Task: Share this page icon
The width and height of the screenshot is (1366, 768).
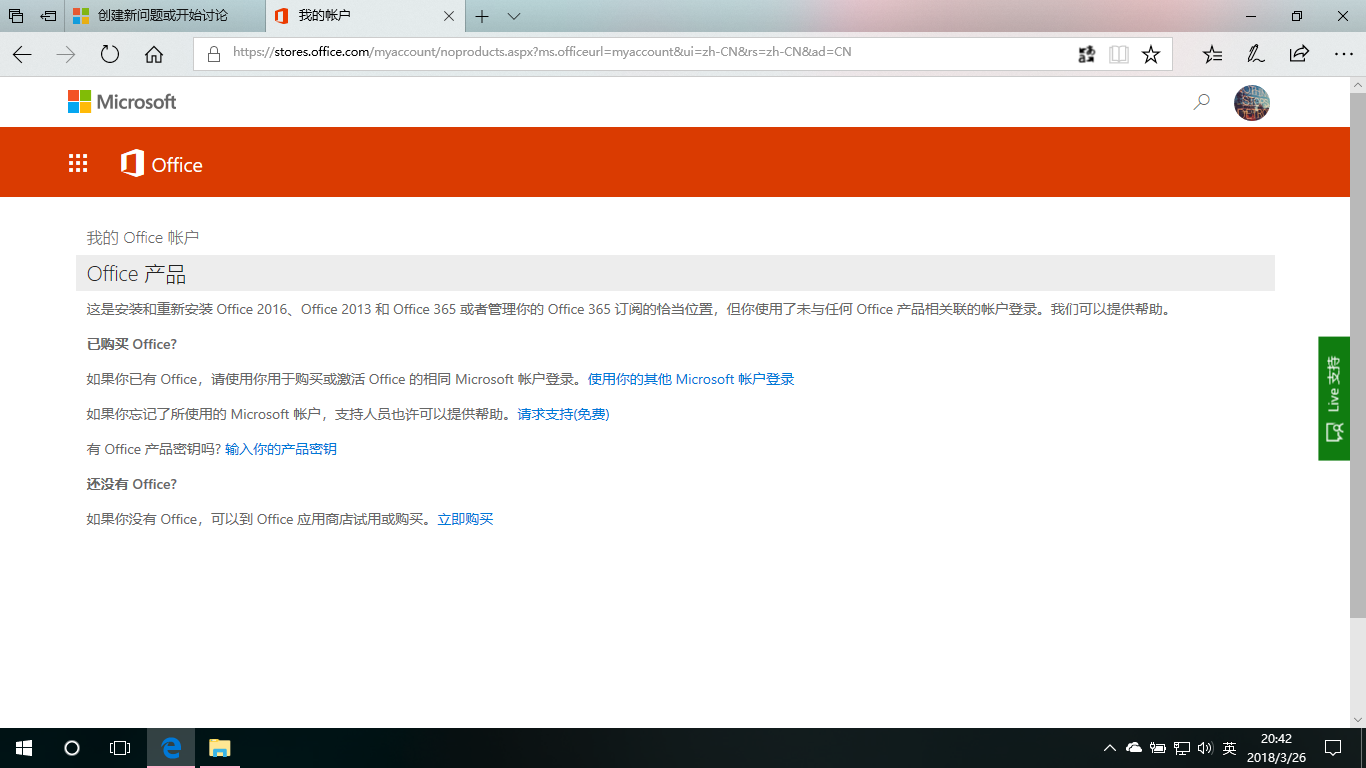Action: 1299,54
